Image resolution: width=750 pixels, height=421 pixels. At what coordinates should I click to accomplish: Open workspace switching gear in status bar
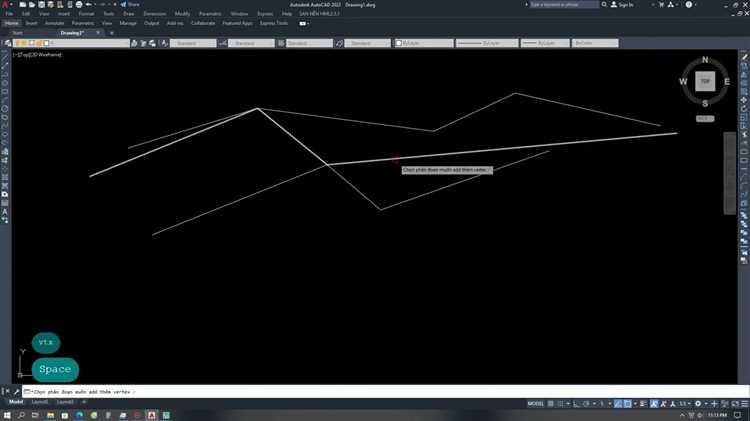click(697, 404)
